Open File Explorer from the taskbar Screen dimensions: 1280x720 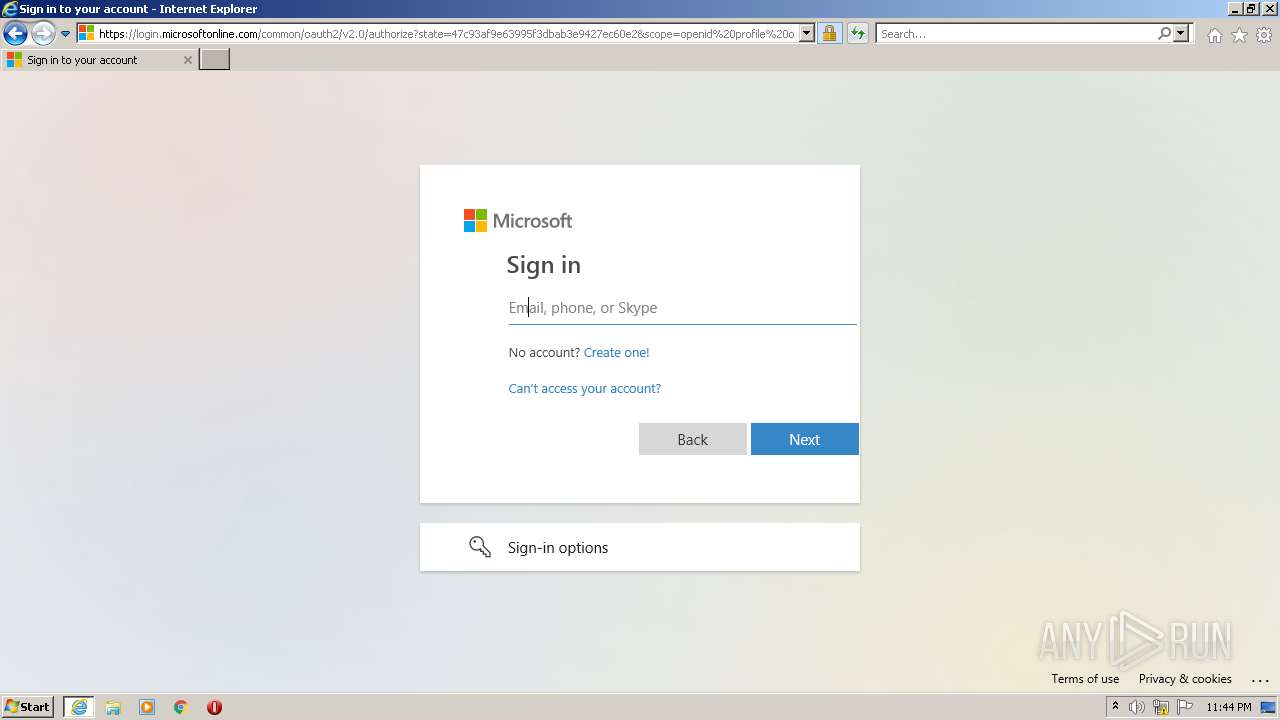(113, 707)
